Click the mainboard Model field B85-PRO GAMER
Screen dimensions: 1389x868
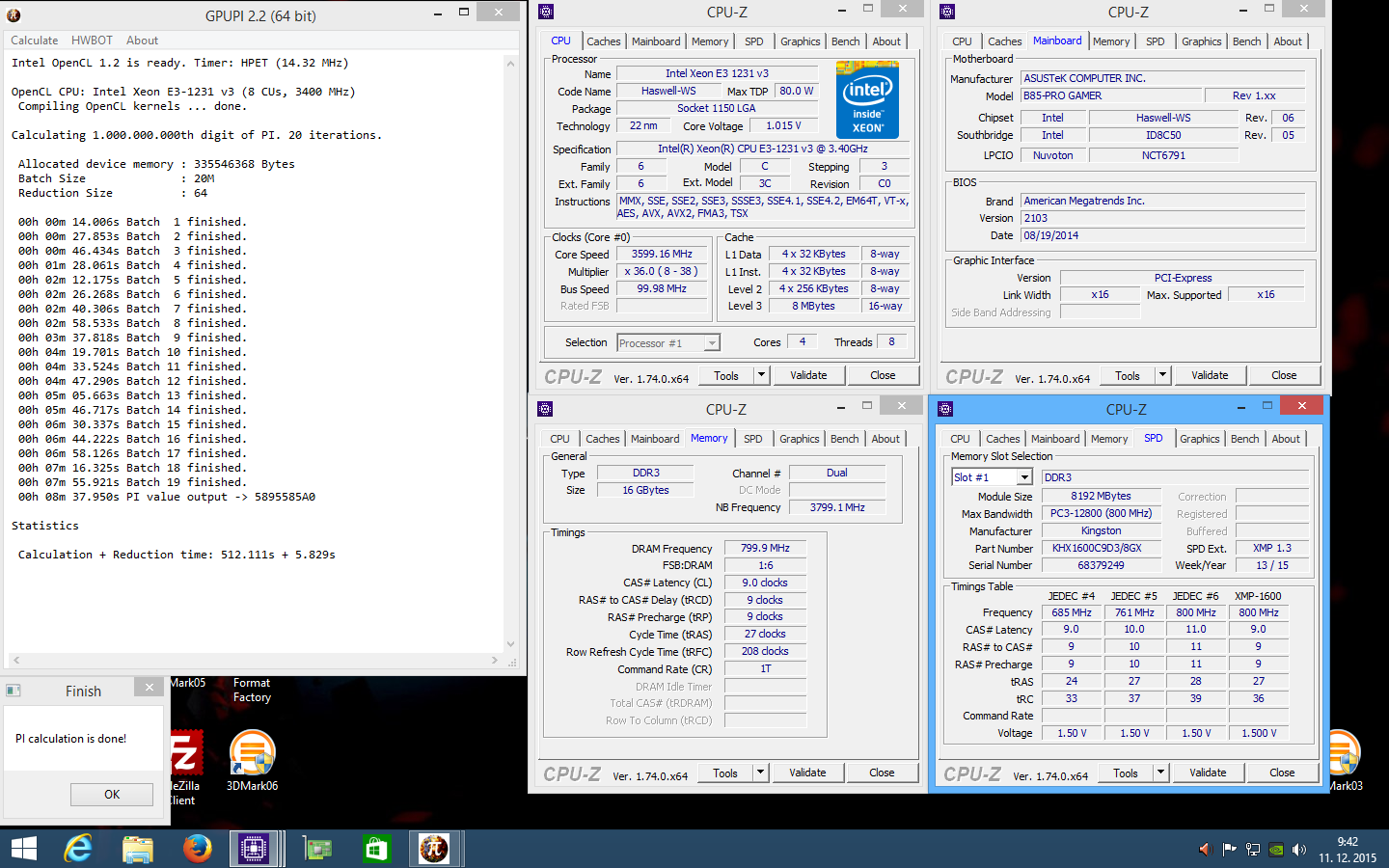pyautogui.click(x=1111, y=95)
